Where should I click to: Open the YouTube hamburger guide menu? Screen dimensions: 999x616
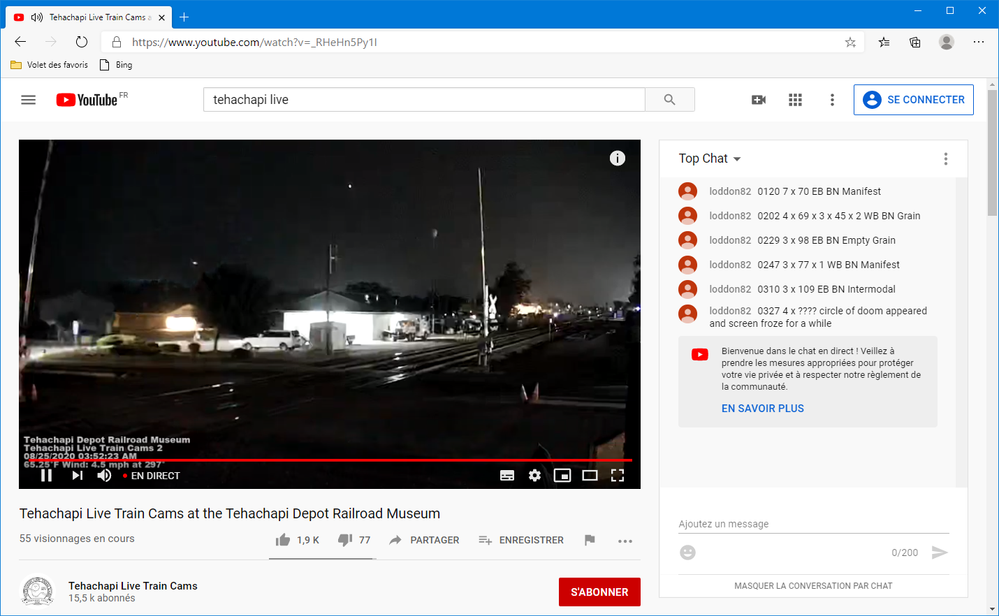28,100
